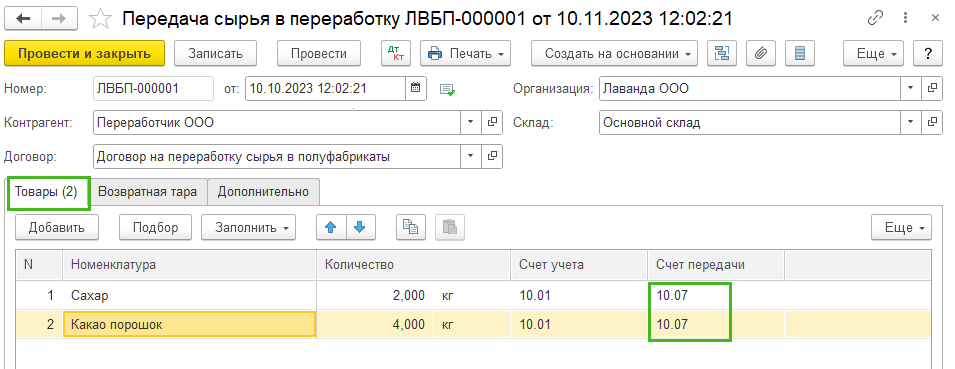Screen dimensions: 955x369
Task: Click the Договор input field
Action: click(277, 156)
